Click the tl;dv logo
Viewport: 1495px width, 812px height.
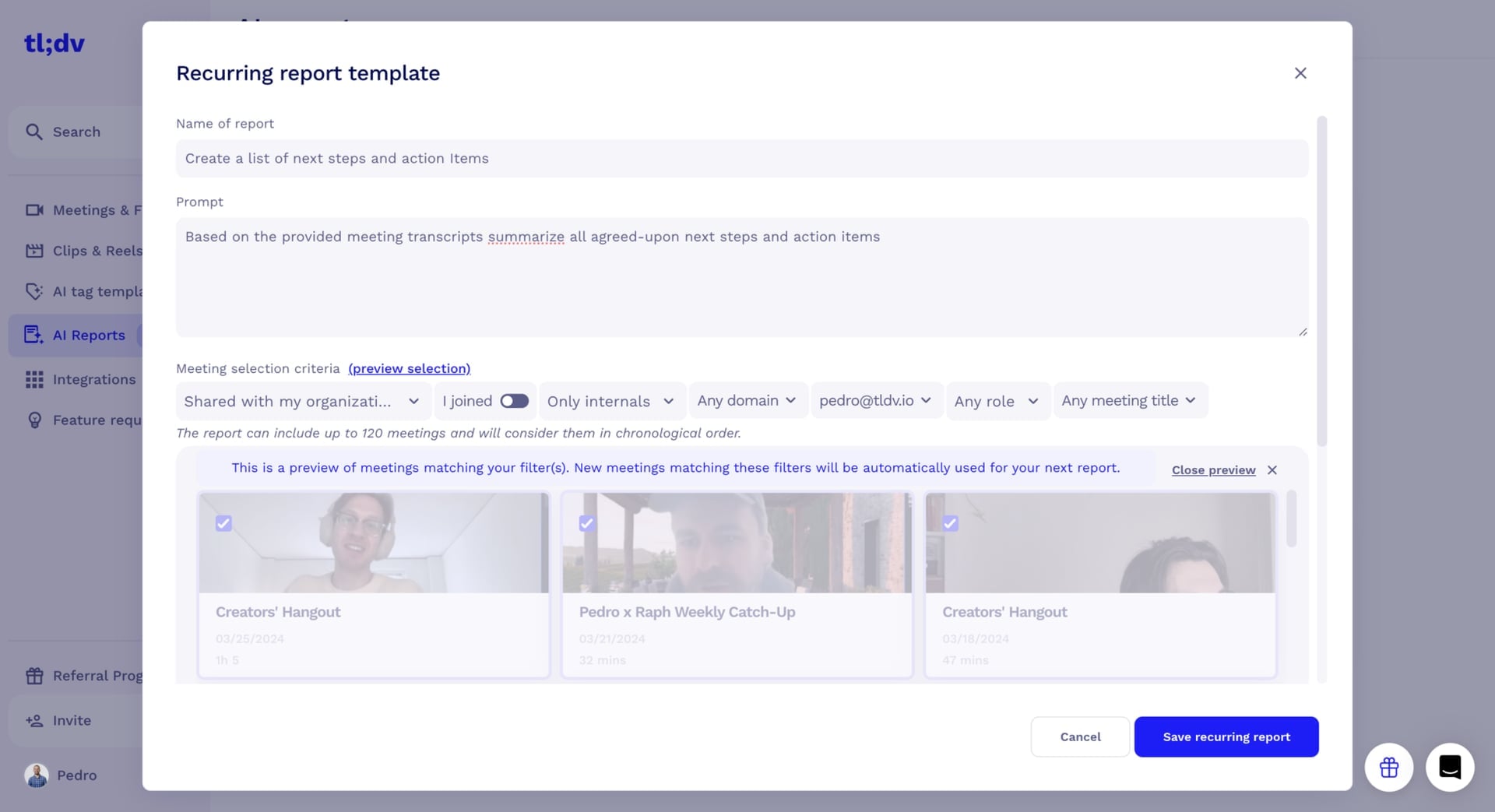(x=54, y=44)
